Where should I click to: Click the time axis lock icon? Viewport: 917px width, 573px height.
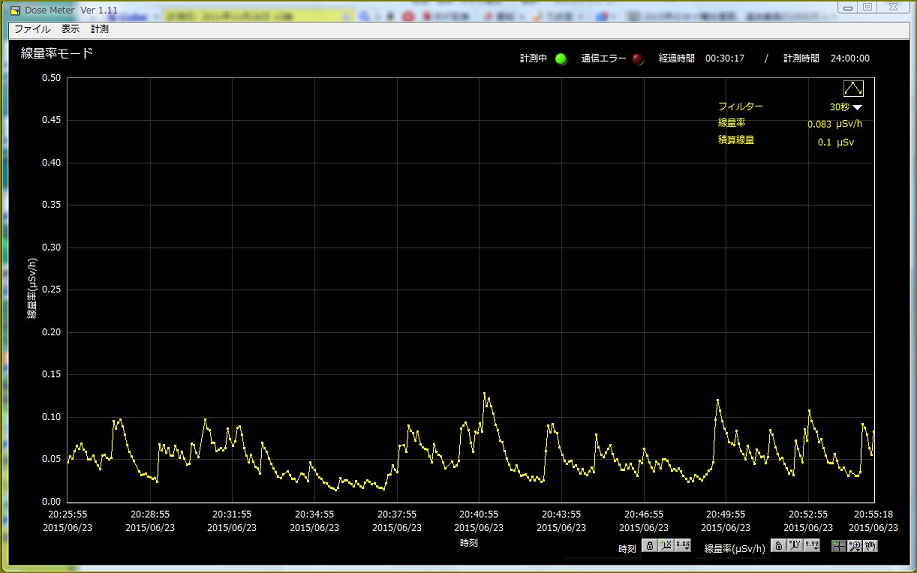tap(649, 546)
